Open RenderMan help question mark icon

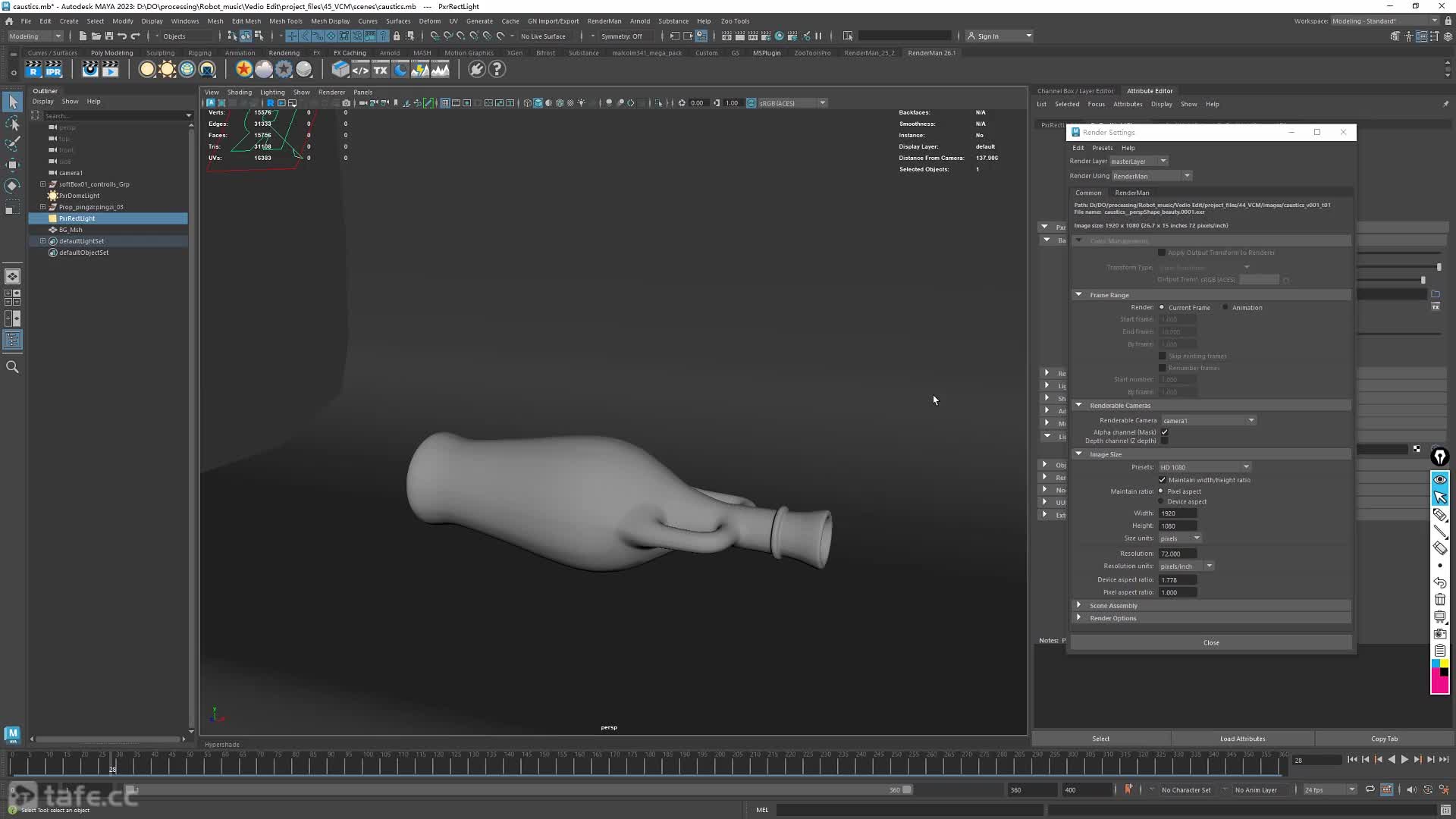coord(497,70)
